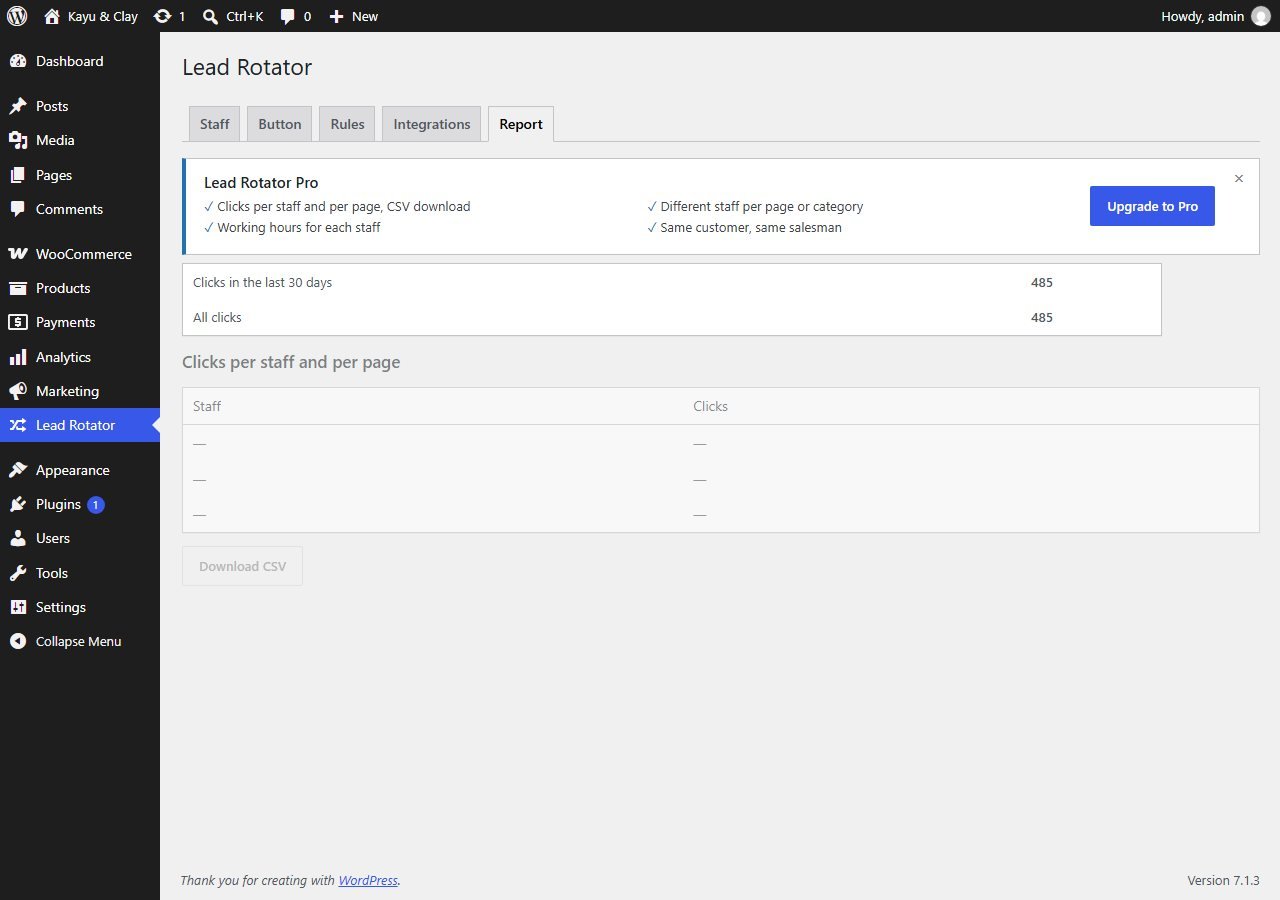This screenshot has height=900, width=1280.
Task: Click the Plugins plug icon
Action: pyautogui.click(x=18, y=504)
